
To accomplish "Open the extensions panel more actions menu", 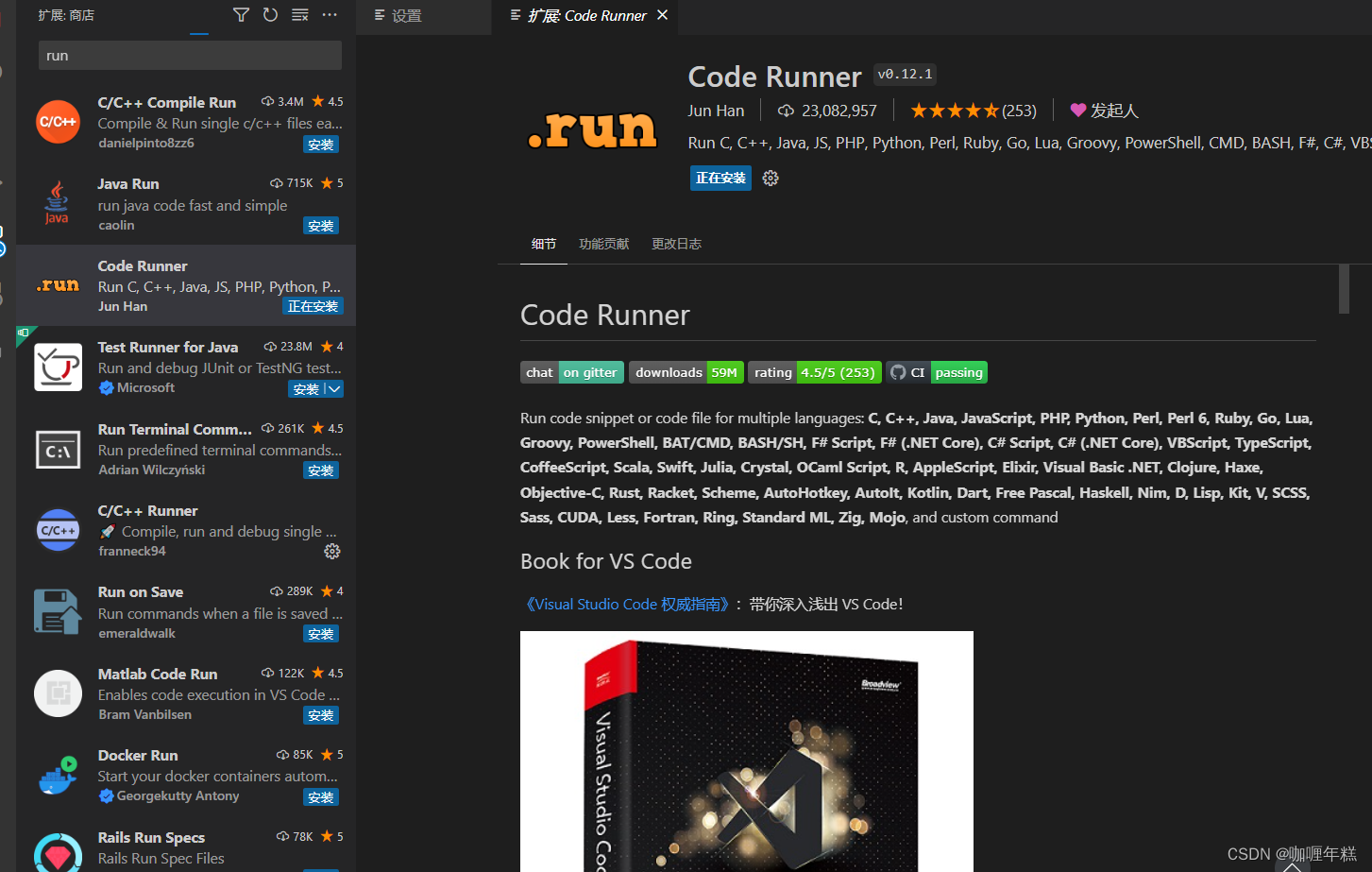I will pos(329,15).
